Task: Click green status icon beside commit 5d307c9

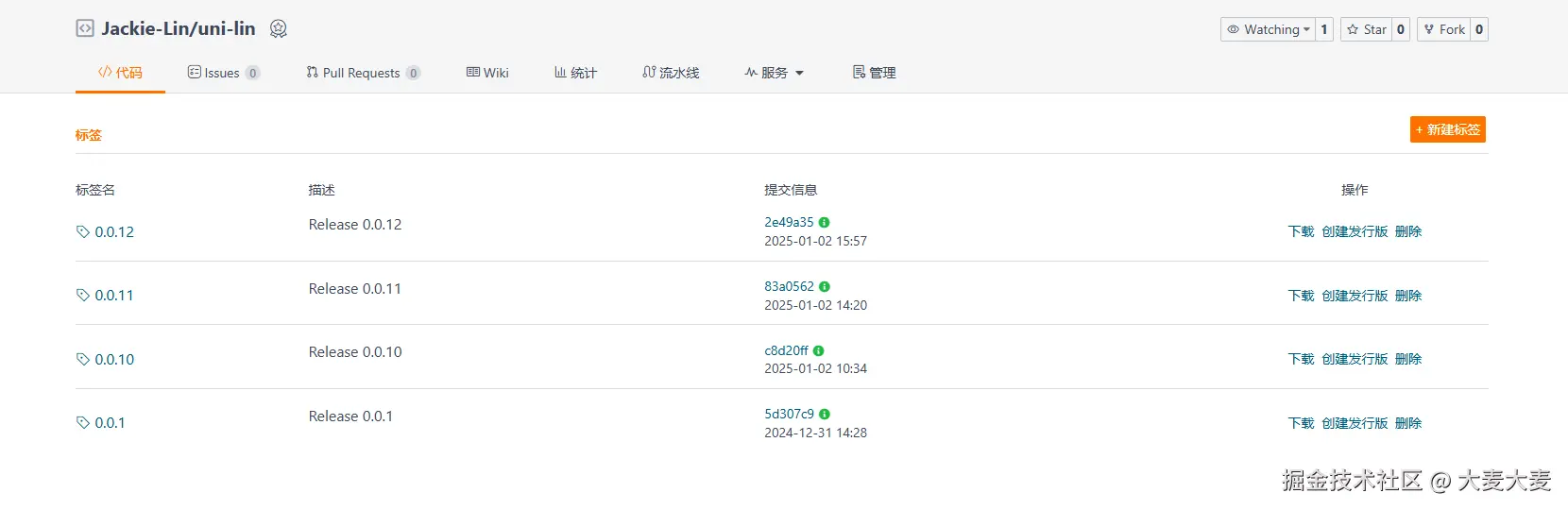Action: [825, 415]
